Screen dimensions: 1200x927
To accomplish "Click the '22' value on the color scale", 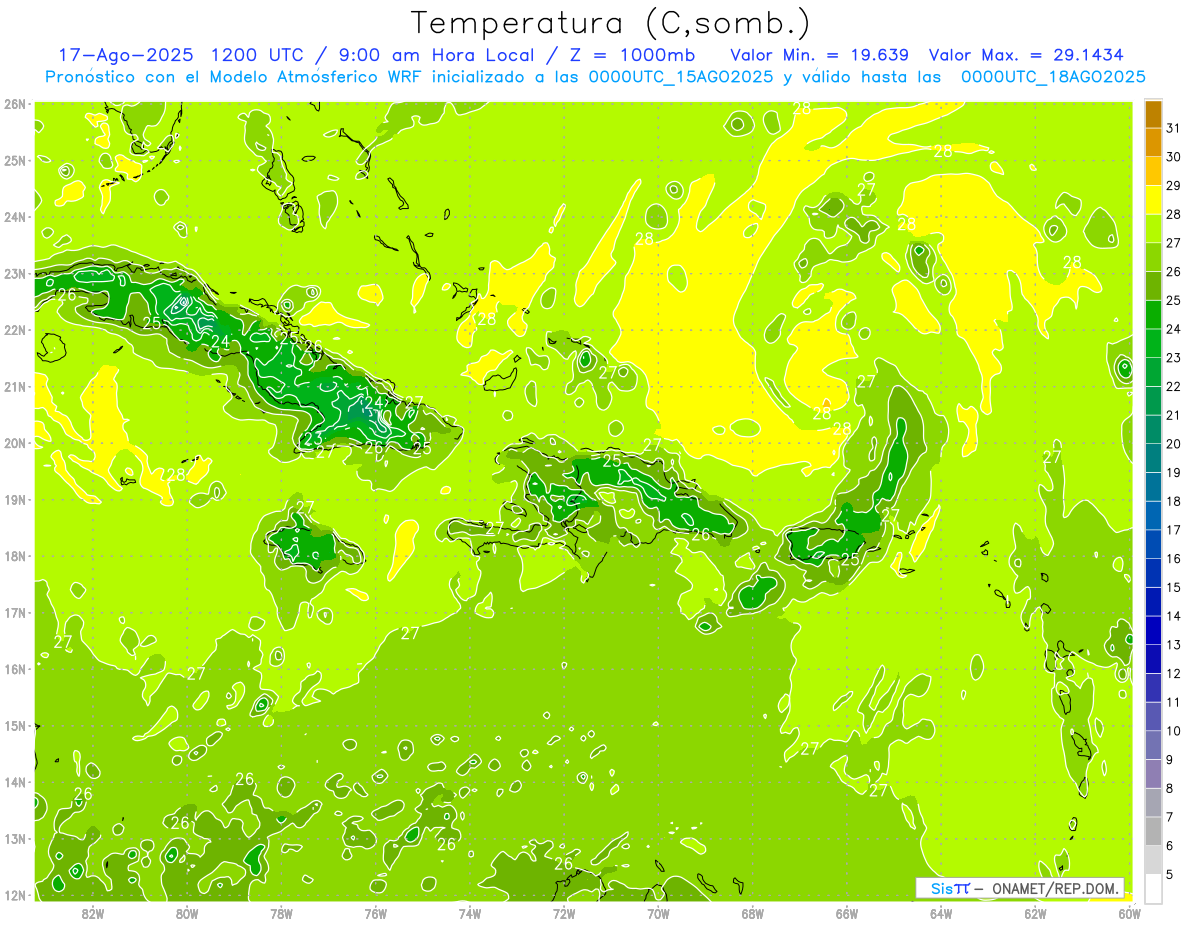I will 1174,387.
